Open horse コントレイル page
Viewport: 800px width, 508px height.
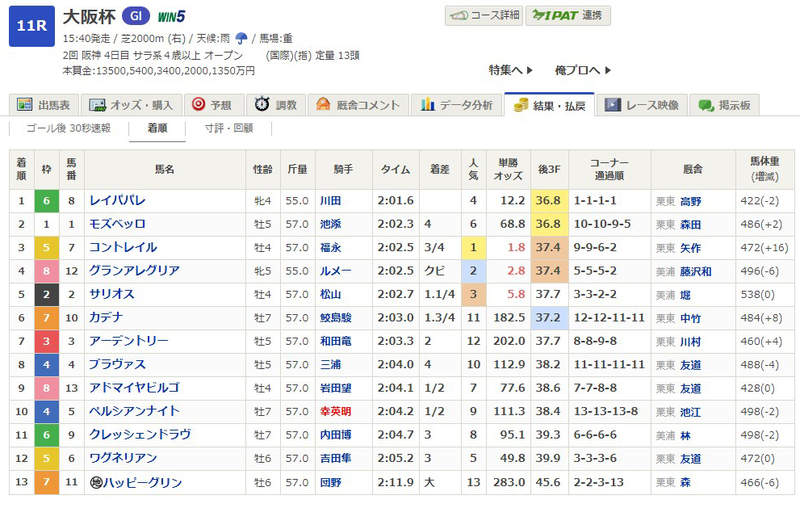pyautogui.click(x=123, y=247)
